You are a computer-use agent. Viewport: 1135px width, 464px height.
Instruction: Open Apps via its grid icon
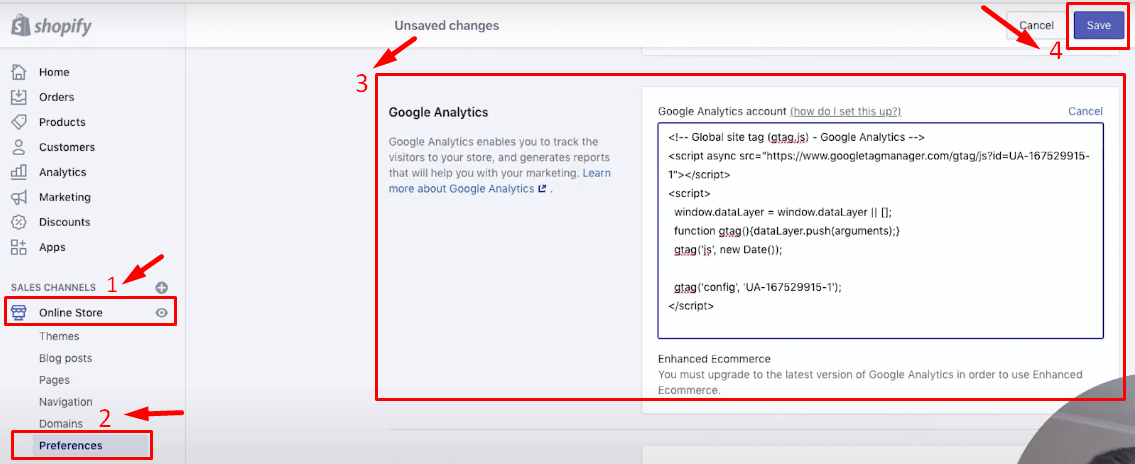pyautogui.click(x=19, y=247)
